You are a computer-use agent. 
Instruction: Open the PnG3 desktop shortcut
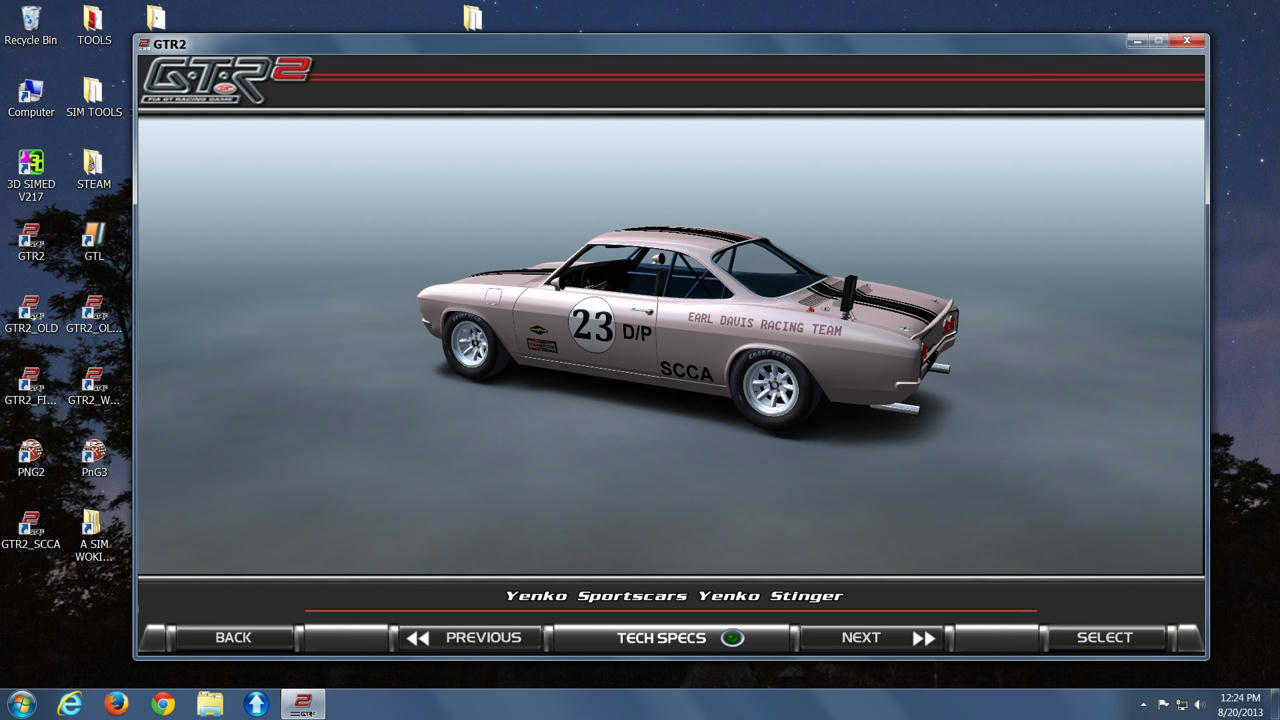click(x=94, y=458)
